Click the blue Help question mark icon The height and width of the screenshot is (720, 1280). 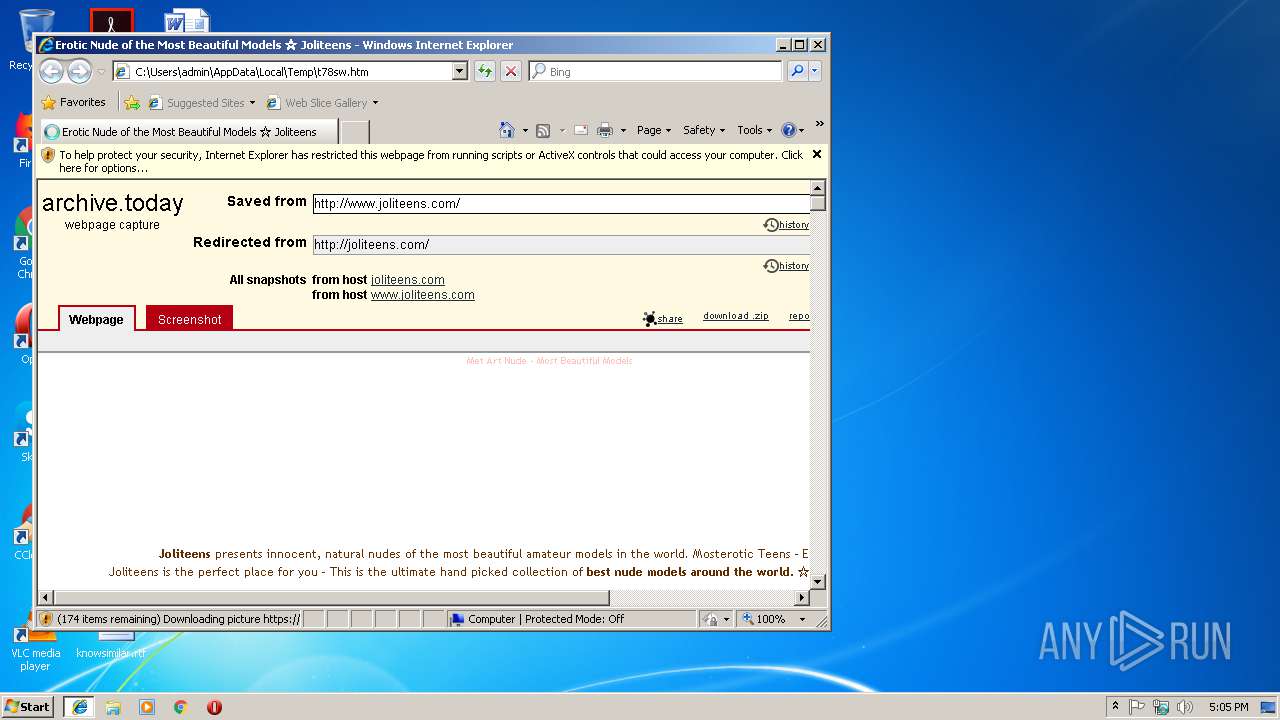click(788, 130)
